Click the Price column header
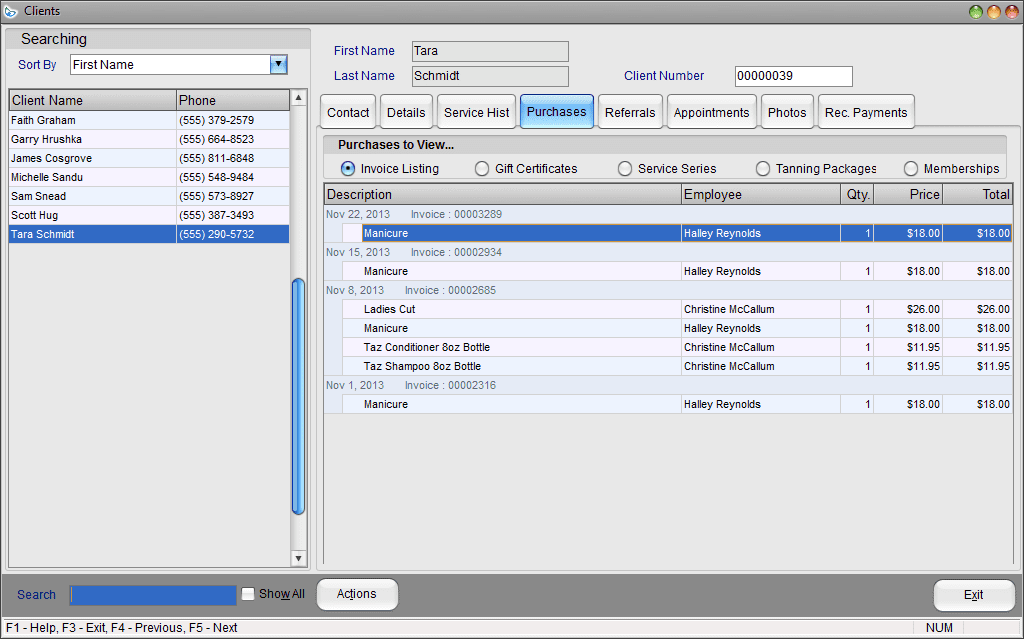The width and height of the screenshot is (1024, 639). tap(908, 194)
